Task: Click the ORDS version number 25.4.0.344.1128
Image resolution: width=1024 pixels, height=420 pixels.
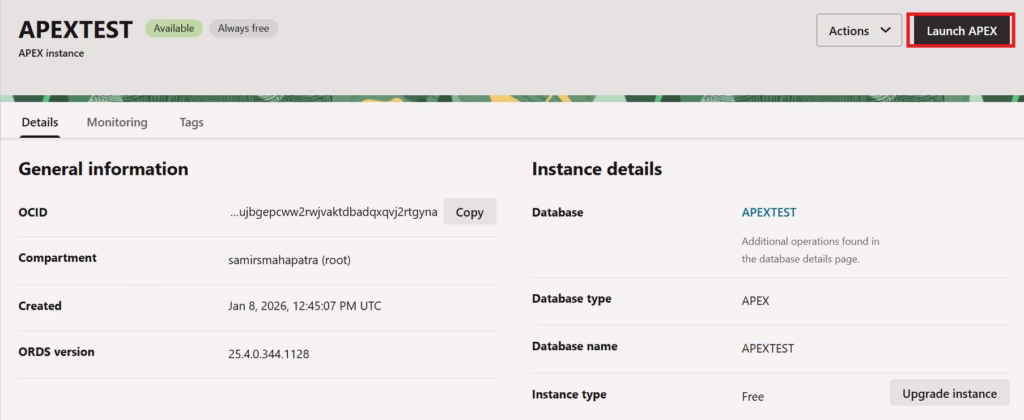Action: point(283,353)
